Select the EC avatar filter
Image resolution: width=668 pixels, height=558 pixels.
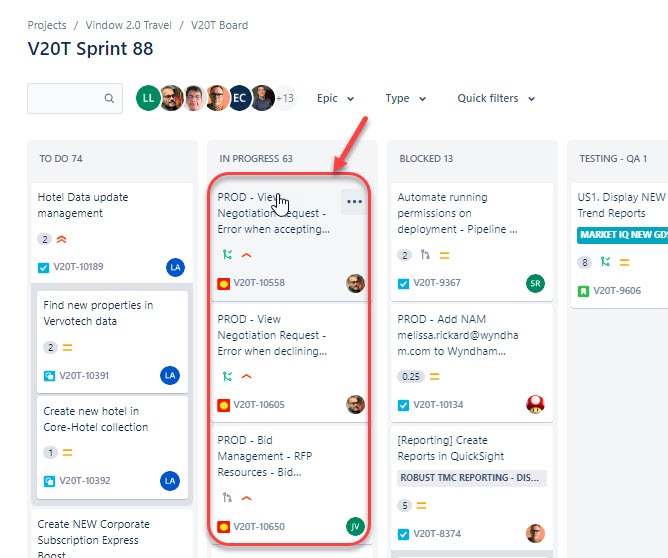coord(239,98)
